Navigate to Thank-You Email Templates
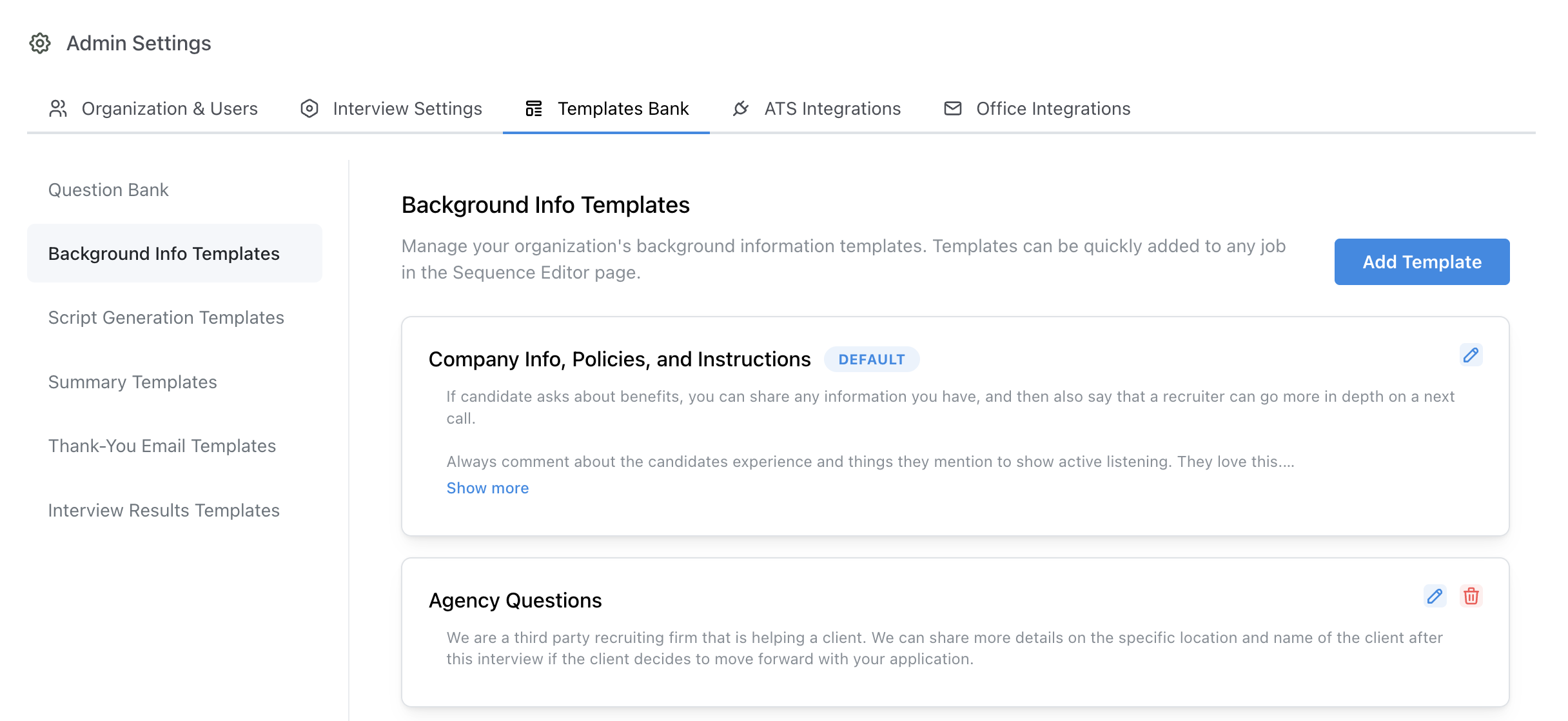Viewport: 1568px width, 721px height. click(x=162, y=446)
